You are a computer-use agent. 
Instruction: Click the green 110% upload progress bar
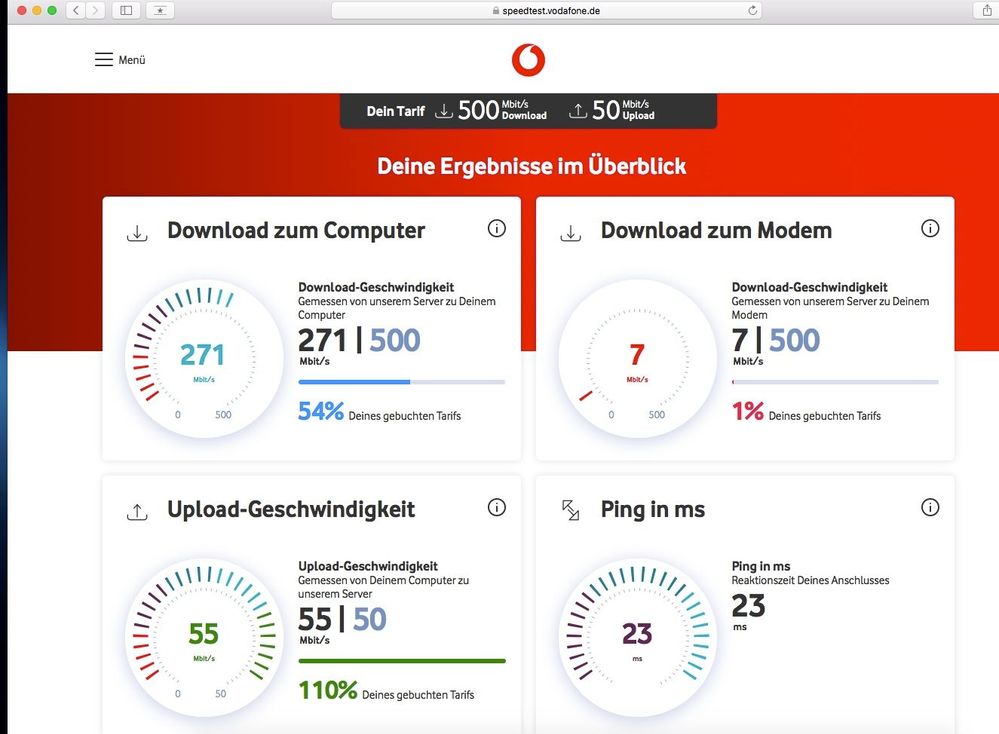pos(401,661)
